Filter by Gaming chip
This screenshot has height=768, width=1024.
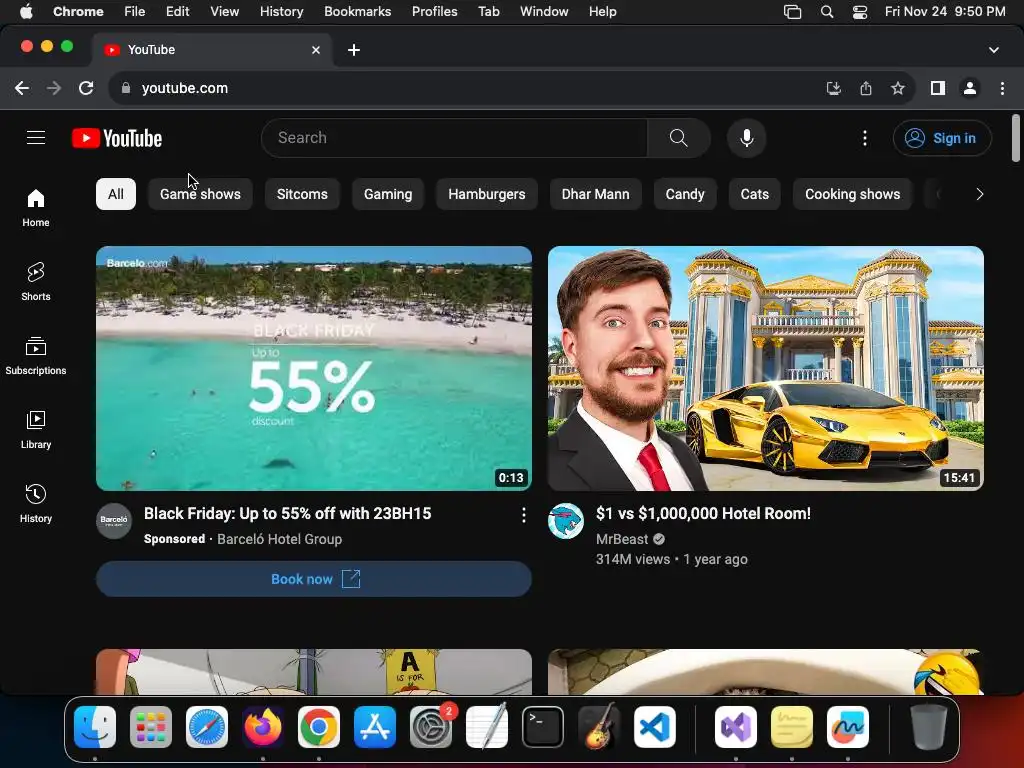coord(388,194)
